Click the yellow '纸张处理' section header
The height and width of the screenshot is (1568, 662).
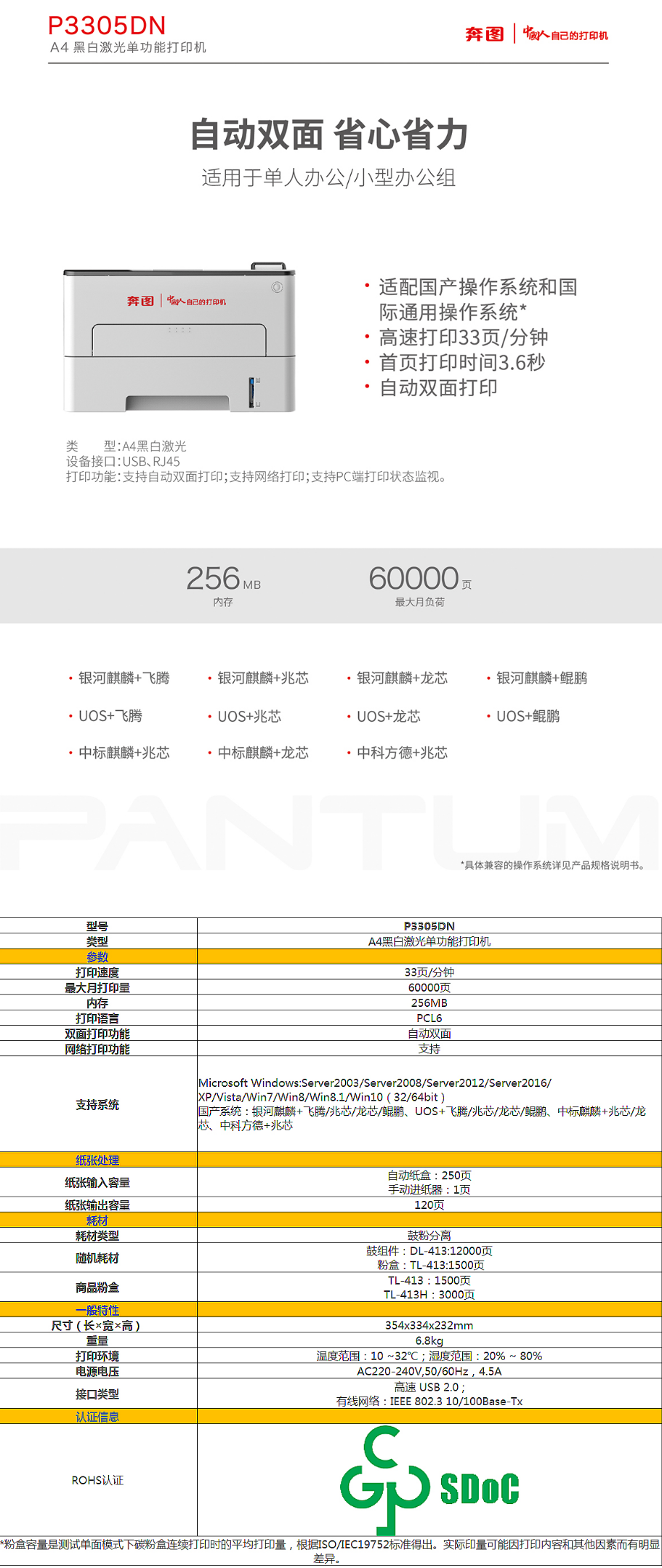pyautogui.click(x=97, y=1161)
